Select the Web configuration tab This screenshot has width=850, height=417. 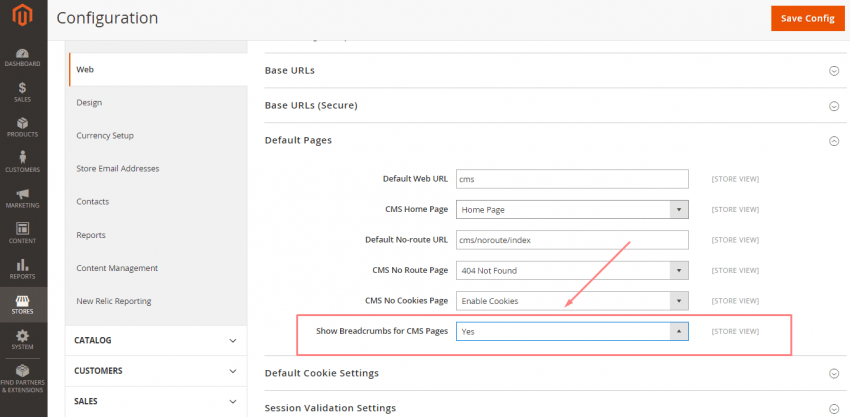[x=158, y=69]
